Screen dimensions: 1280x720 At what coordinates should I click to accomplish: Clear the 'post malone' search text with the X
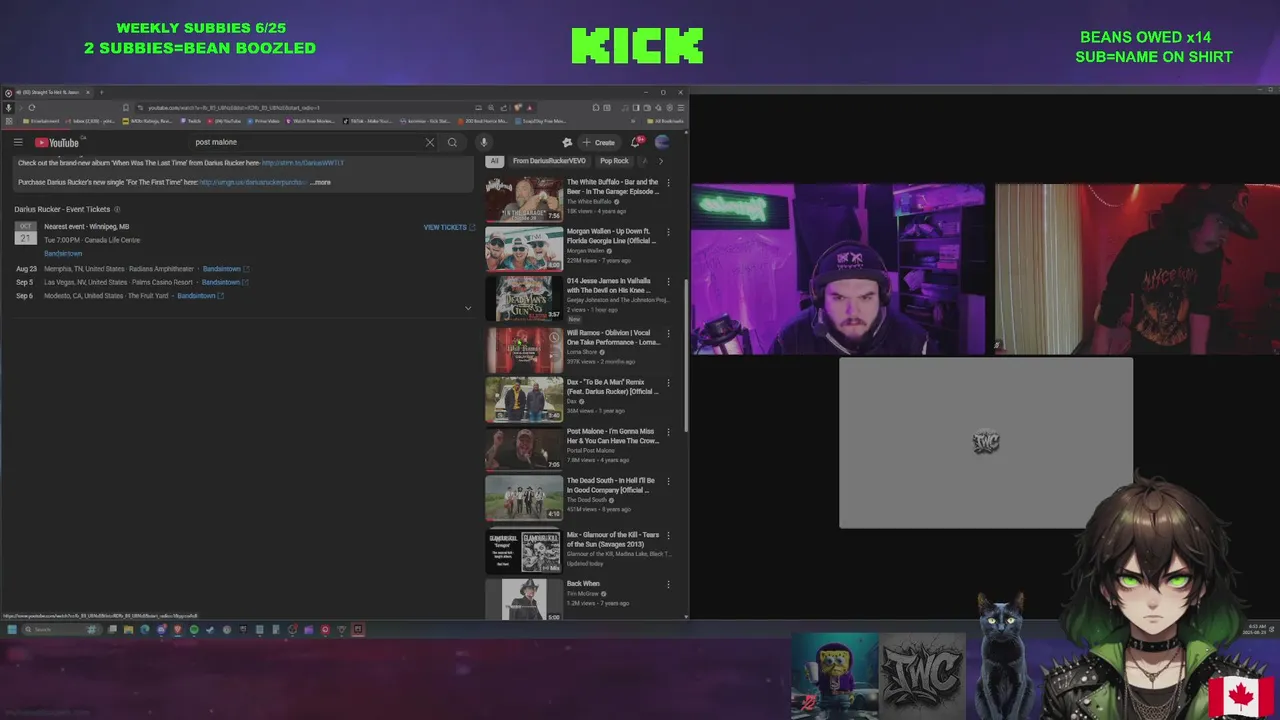(x=430, y=142)
